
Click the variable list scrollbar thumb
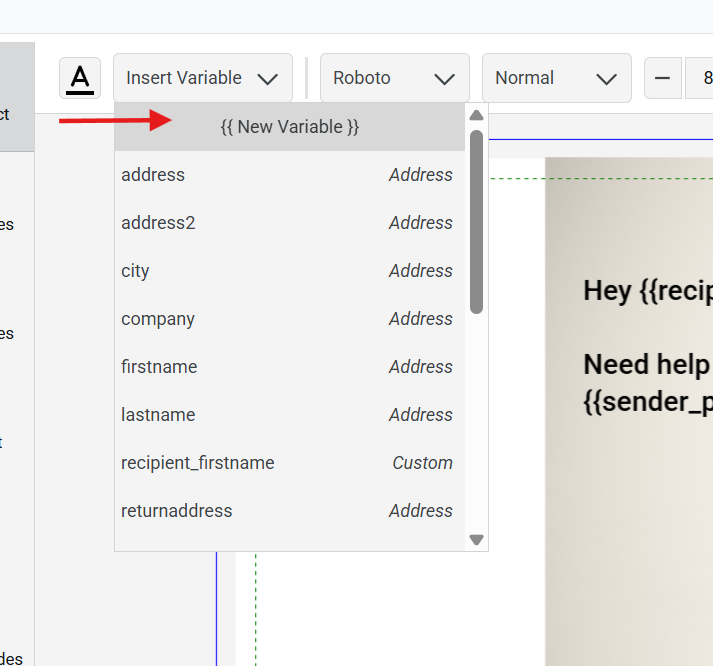[x=477, y=220]
